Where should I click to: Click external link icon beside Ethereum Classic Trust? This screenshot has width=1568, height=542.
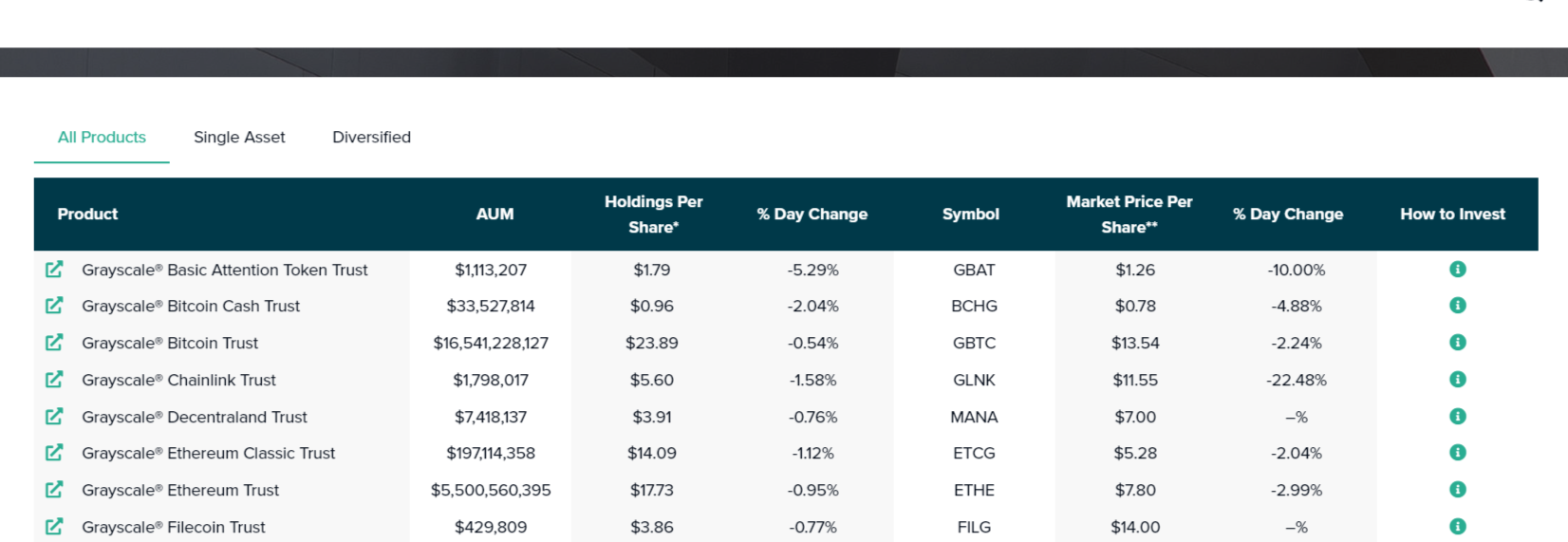[x=54, y=453]
